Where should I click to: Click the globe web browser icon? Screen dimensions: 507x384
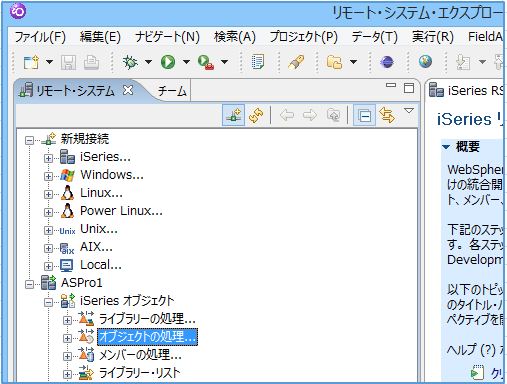click(x=425, y=62)
